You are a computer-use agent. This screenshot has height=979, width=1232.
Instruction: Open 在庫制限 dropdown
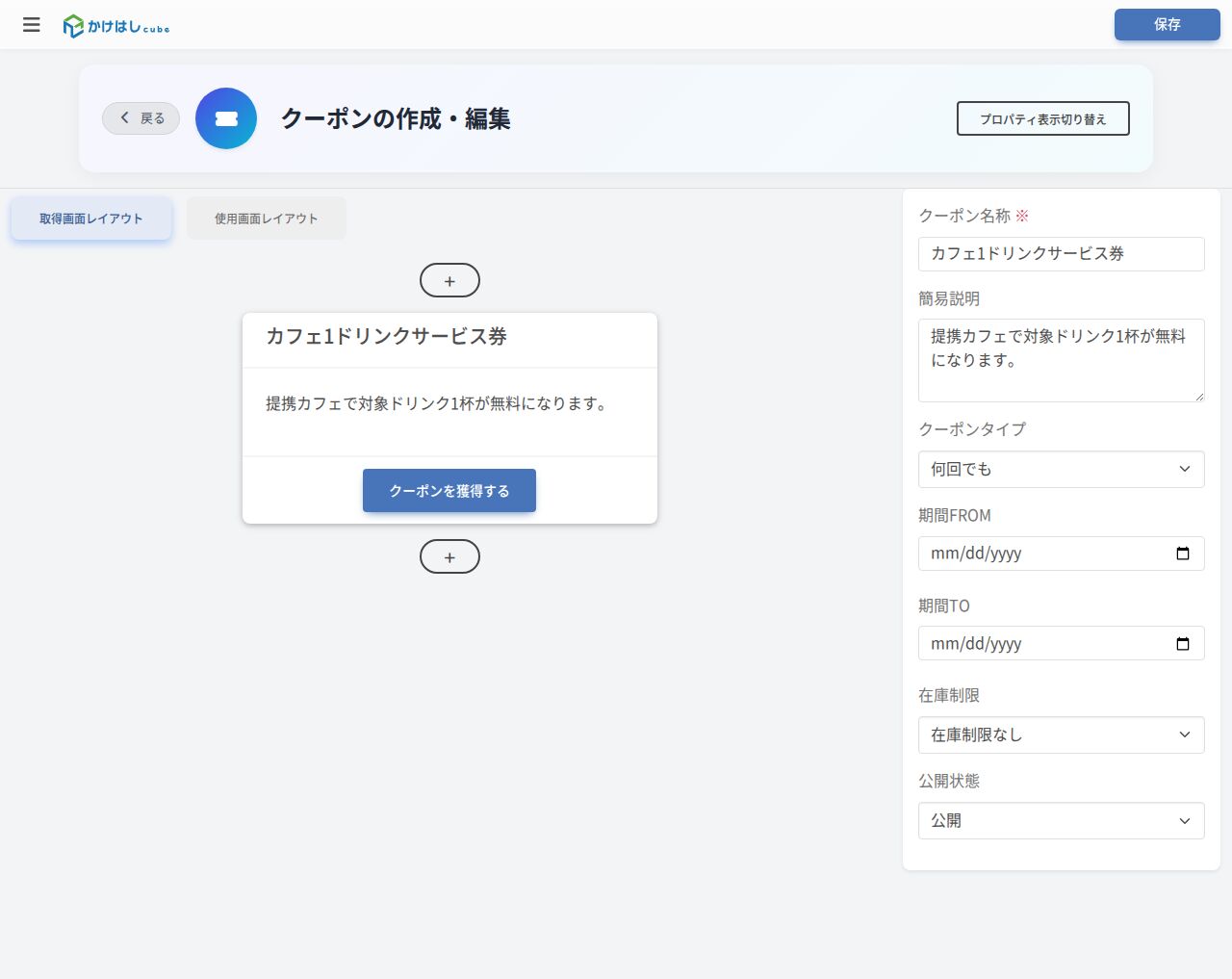tap(1062, 734)
